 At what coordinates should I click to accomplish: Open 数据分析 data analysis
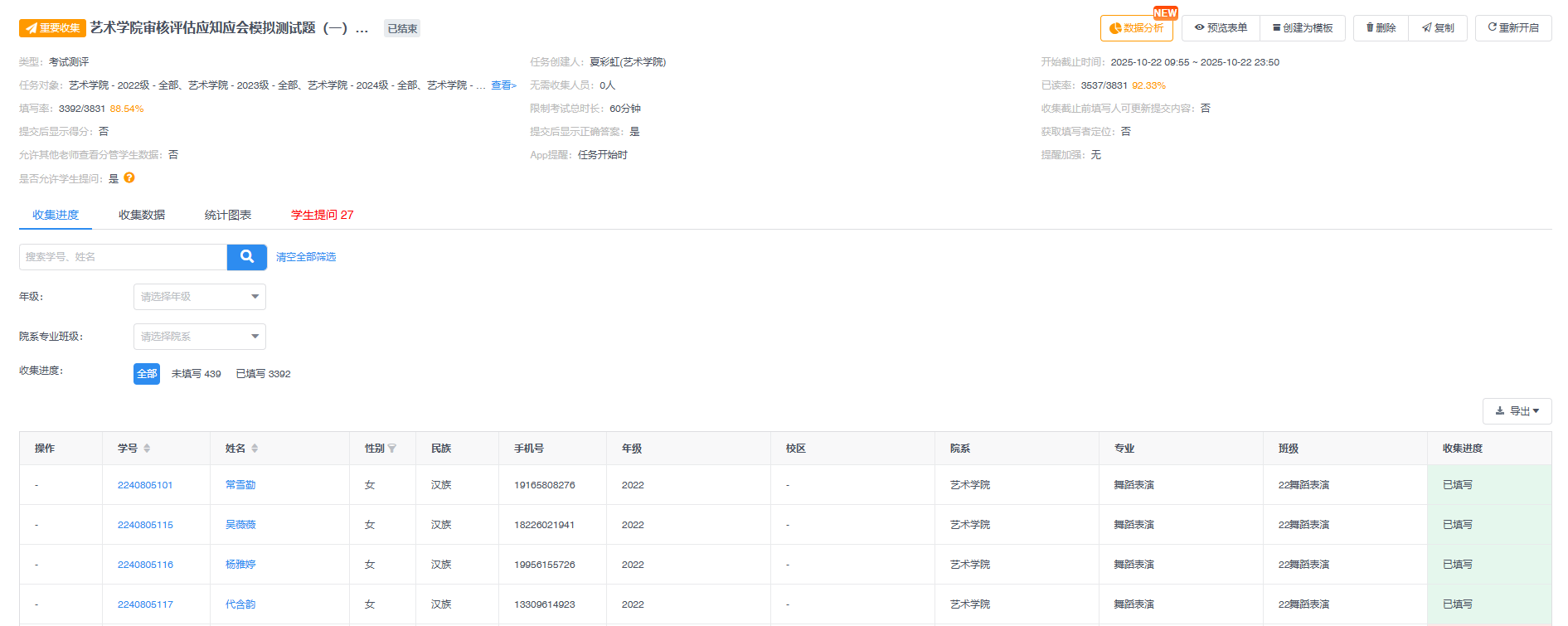(1136, 28)
